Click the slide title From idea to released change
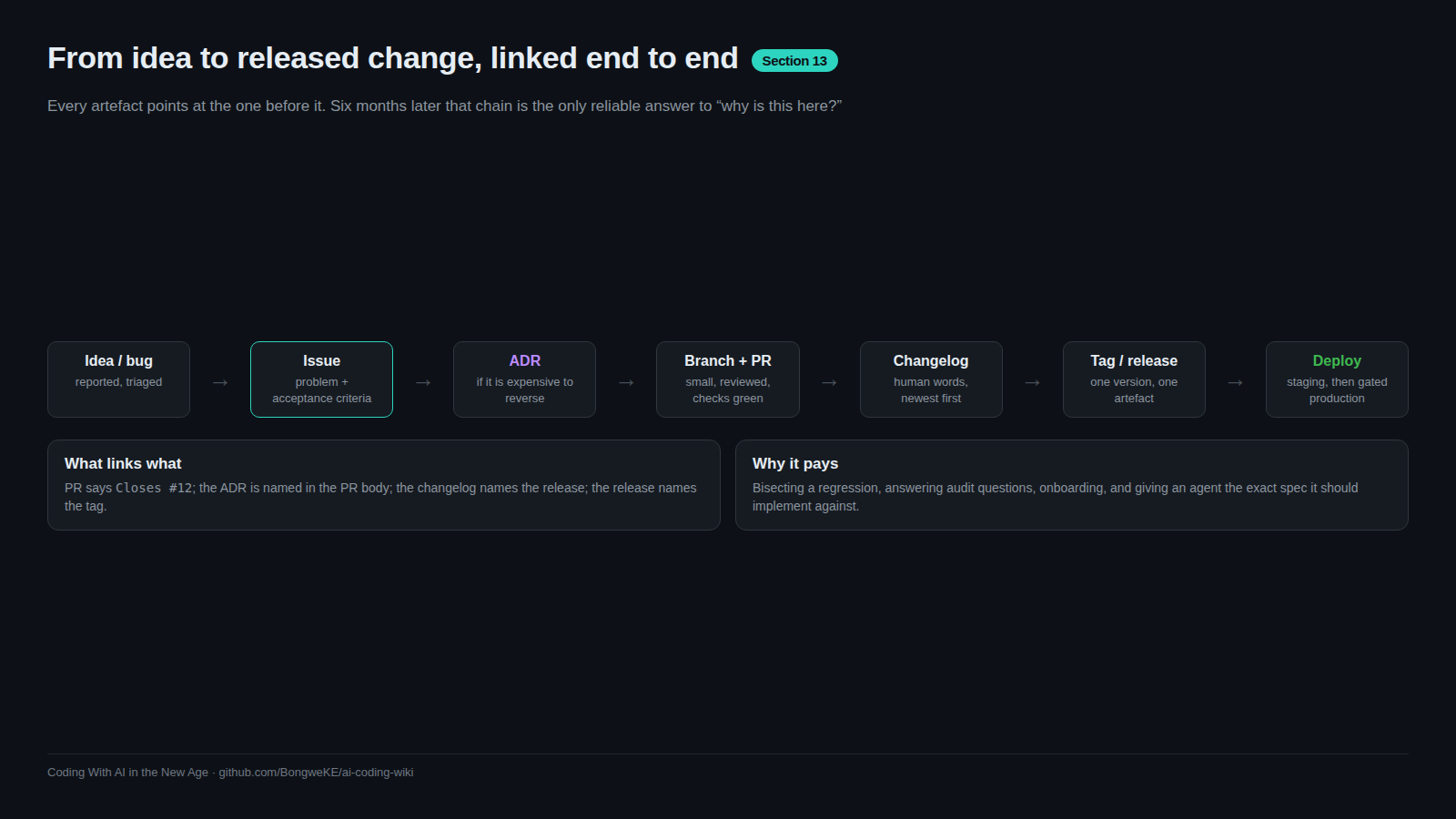1456x819 pixels. click(x=392, y=58)
